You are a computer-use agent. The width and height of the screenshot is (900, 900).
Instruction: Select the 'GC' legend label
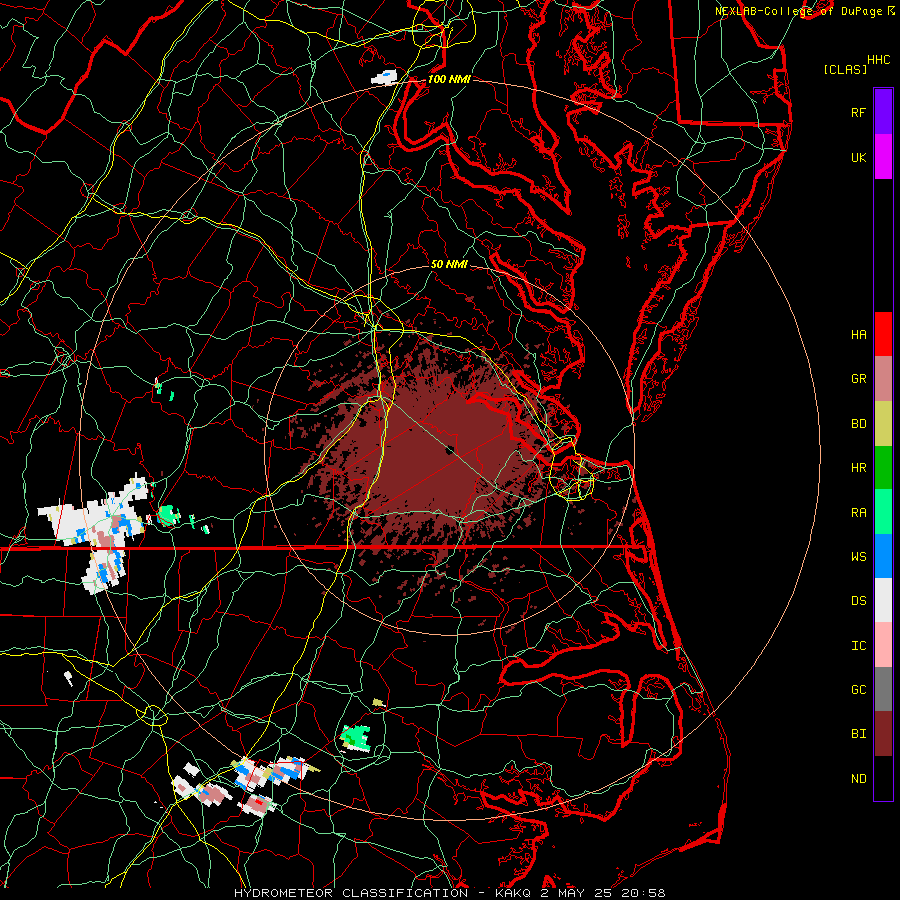point(858,690)
